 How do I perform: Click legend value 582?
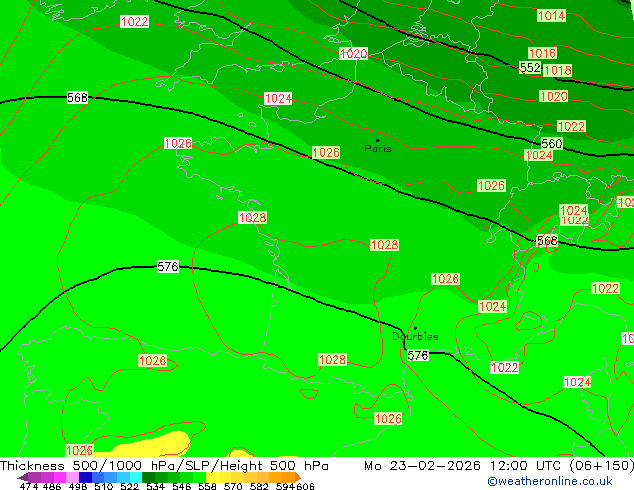(x=259, y=486)
